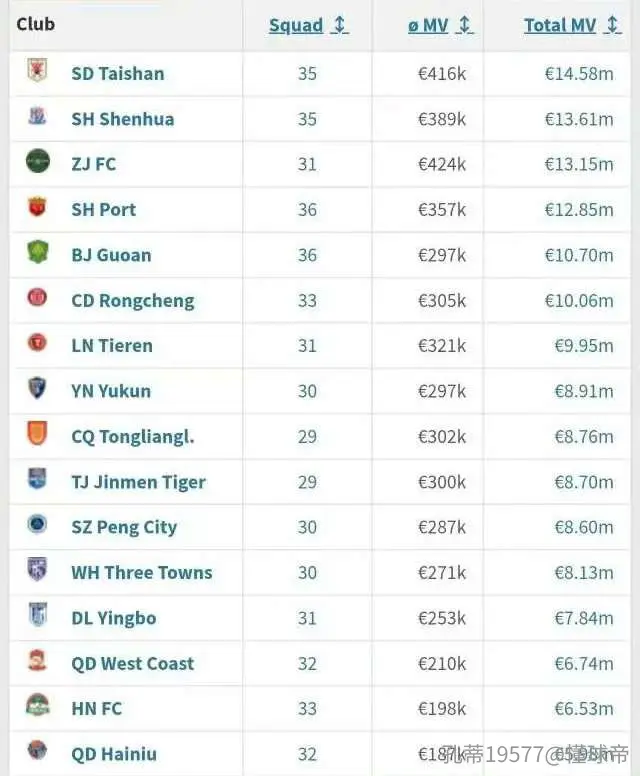Open the YN Yukun club page
The image size is (640, 776).
111,391
